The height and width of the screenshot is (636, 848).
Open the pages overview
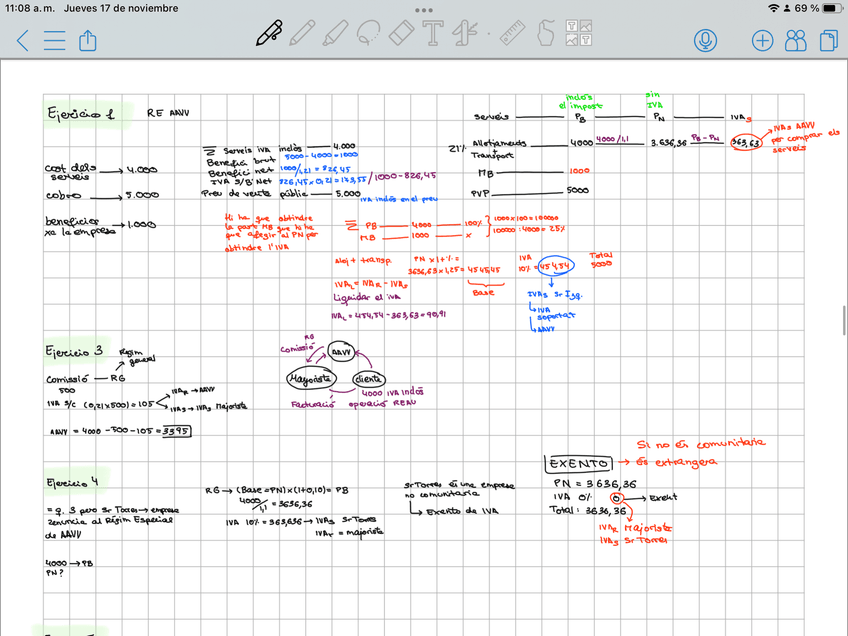pyautogui.click(x=827, y=40)
